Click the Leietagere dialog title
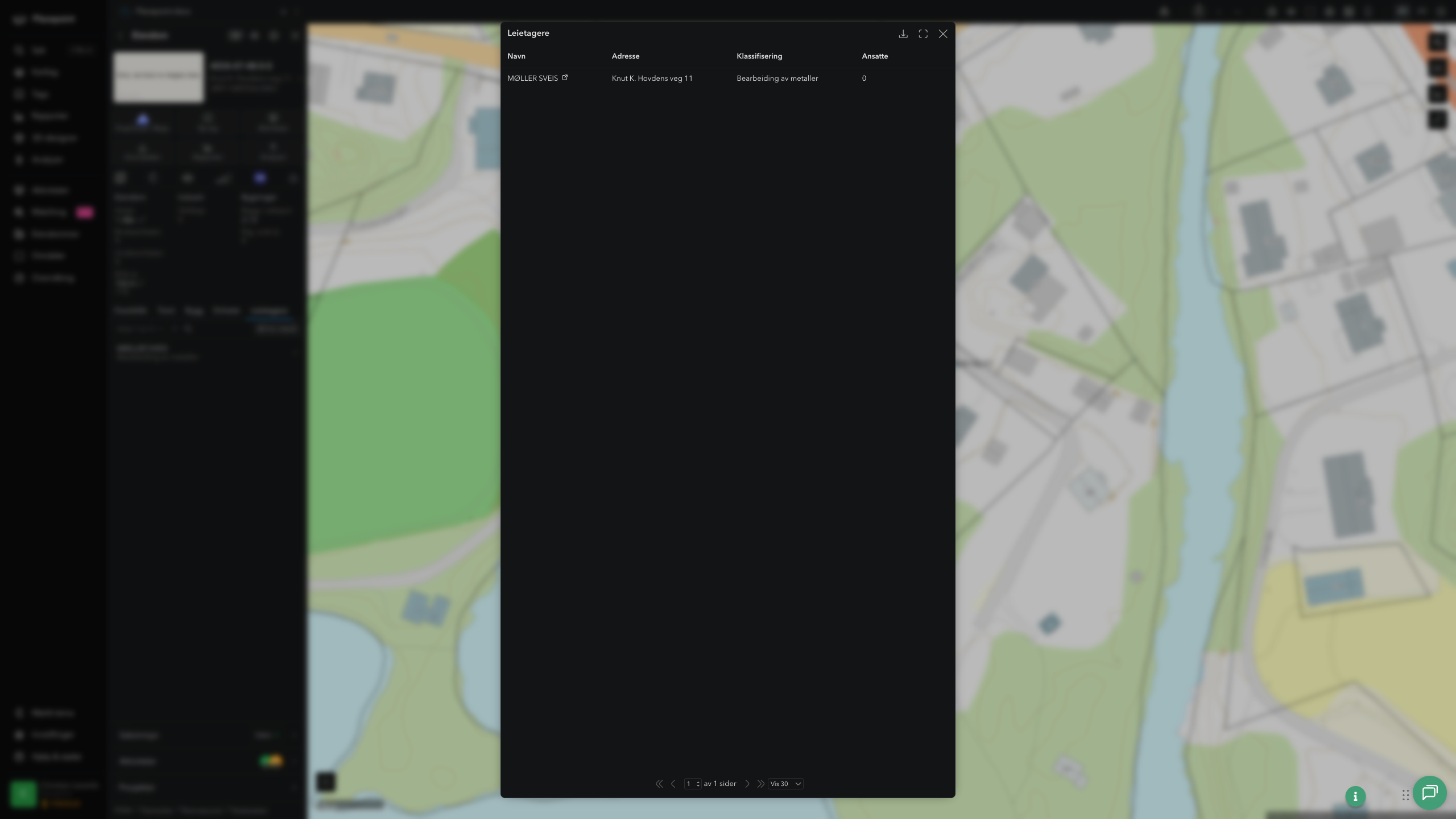 528,33
